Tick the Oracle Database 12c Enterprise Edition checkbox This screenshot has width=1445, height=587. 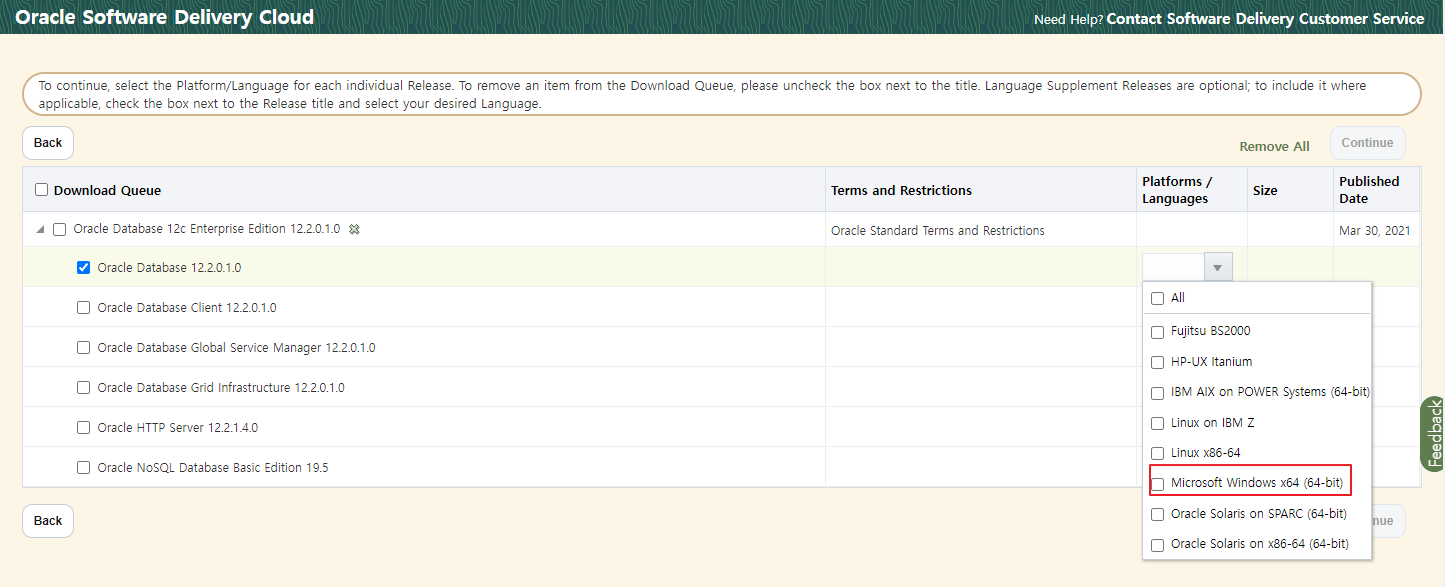click(x=60, y=230)
